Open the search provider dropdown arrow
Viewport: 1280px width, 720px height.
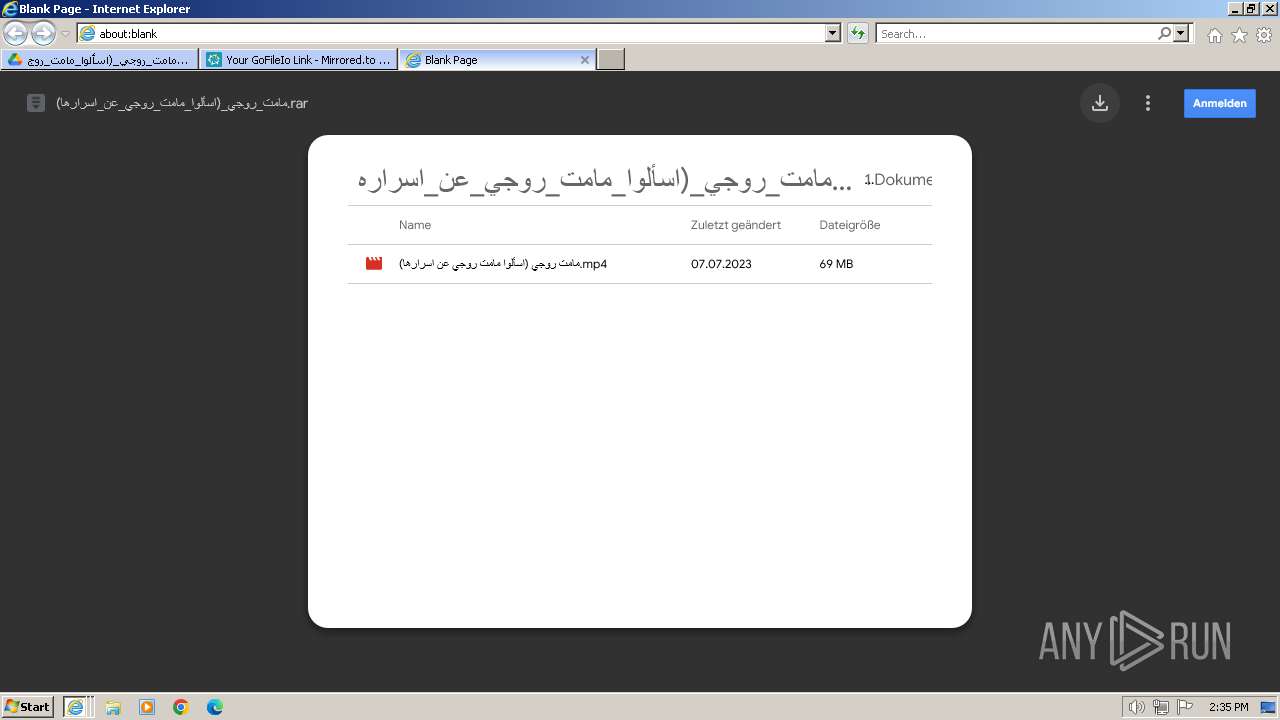point(1182,33)
